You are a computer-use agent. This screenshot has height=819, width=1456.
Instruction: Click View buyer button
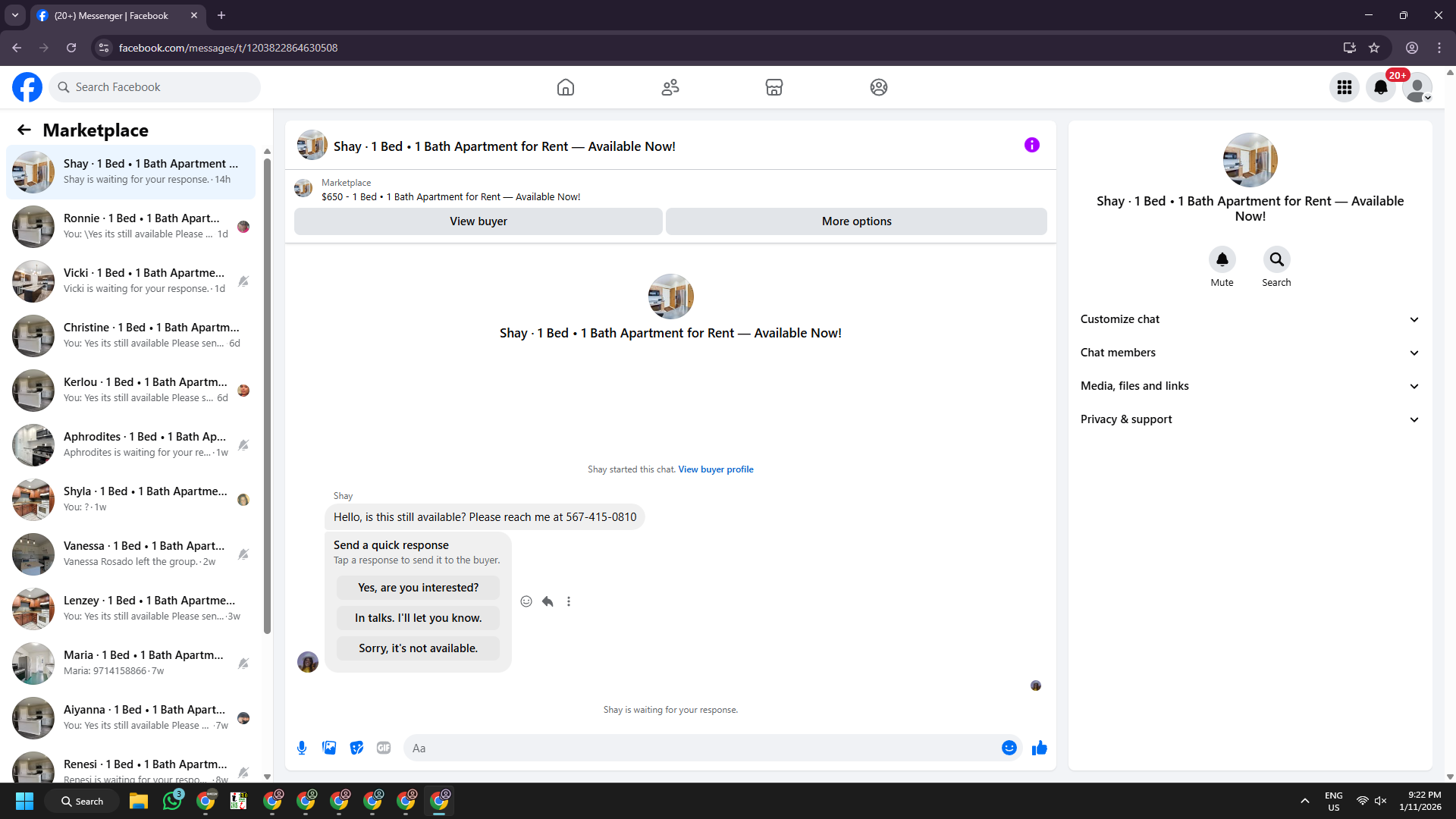(479, 221)
